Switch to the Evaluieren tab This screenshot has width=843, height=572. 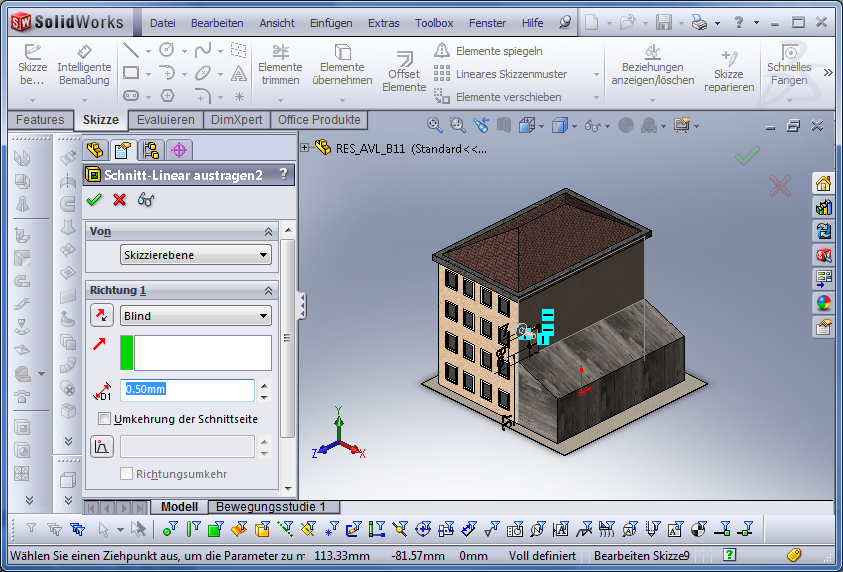point(165,120)
